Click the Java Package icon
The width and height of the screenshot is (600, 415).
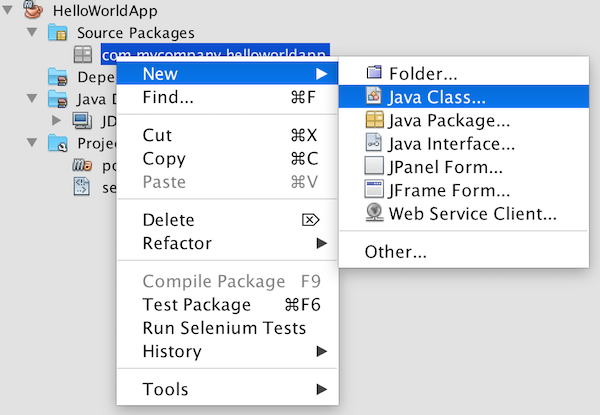374,120
